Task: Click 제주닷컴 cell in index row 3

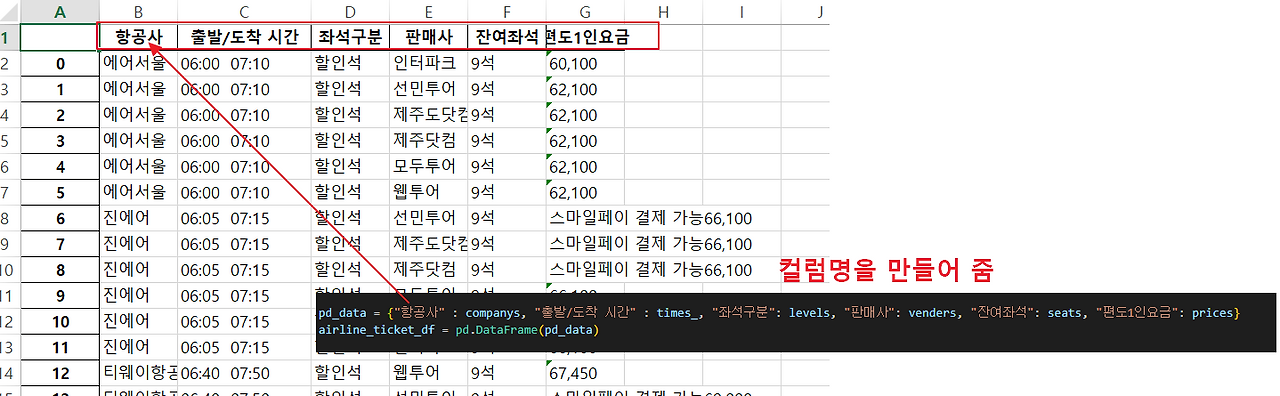Action: pyautogui.click(x=428, y=141)
